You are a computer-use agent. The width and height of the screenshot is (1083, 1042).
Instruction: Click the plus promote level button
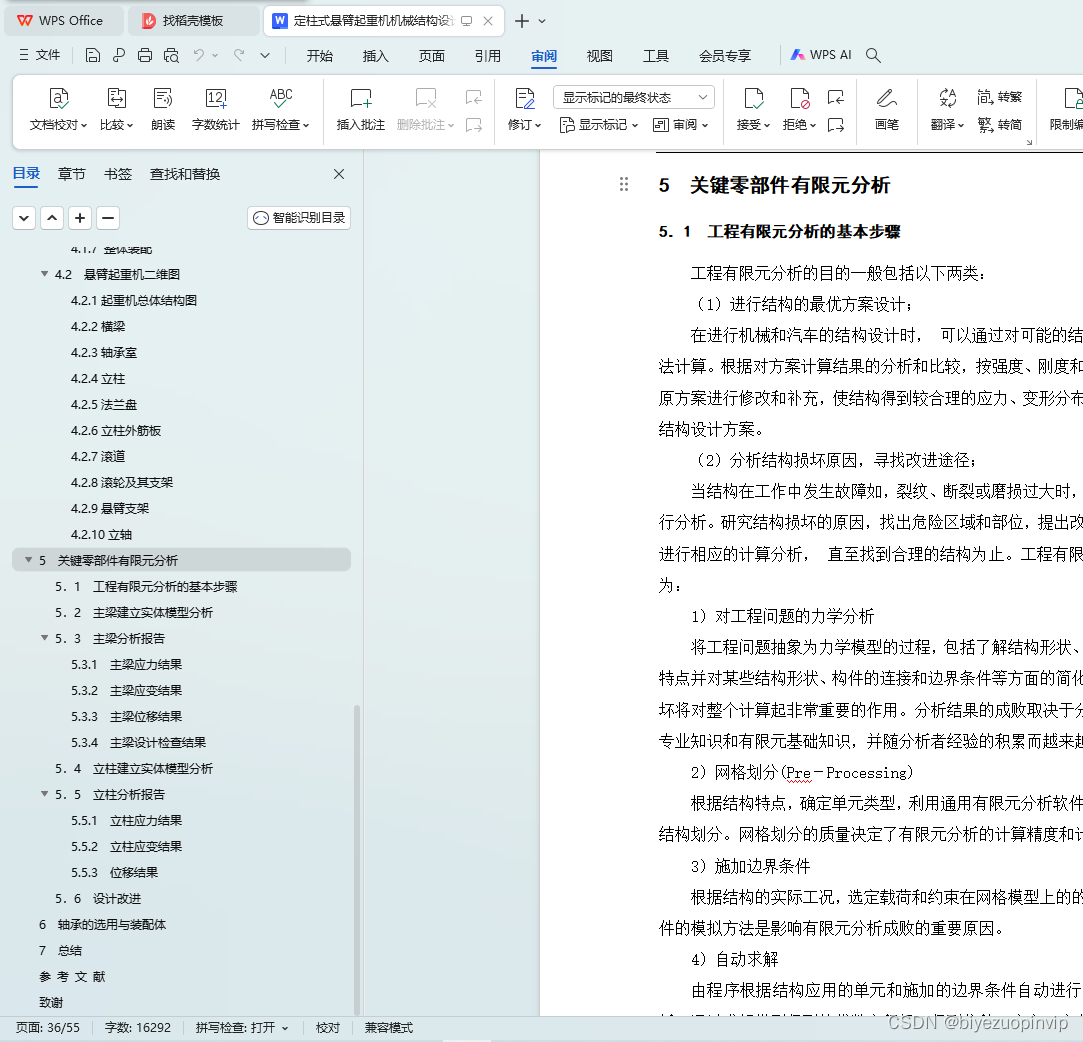point(80,218)
